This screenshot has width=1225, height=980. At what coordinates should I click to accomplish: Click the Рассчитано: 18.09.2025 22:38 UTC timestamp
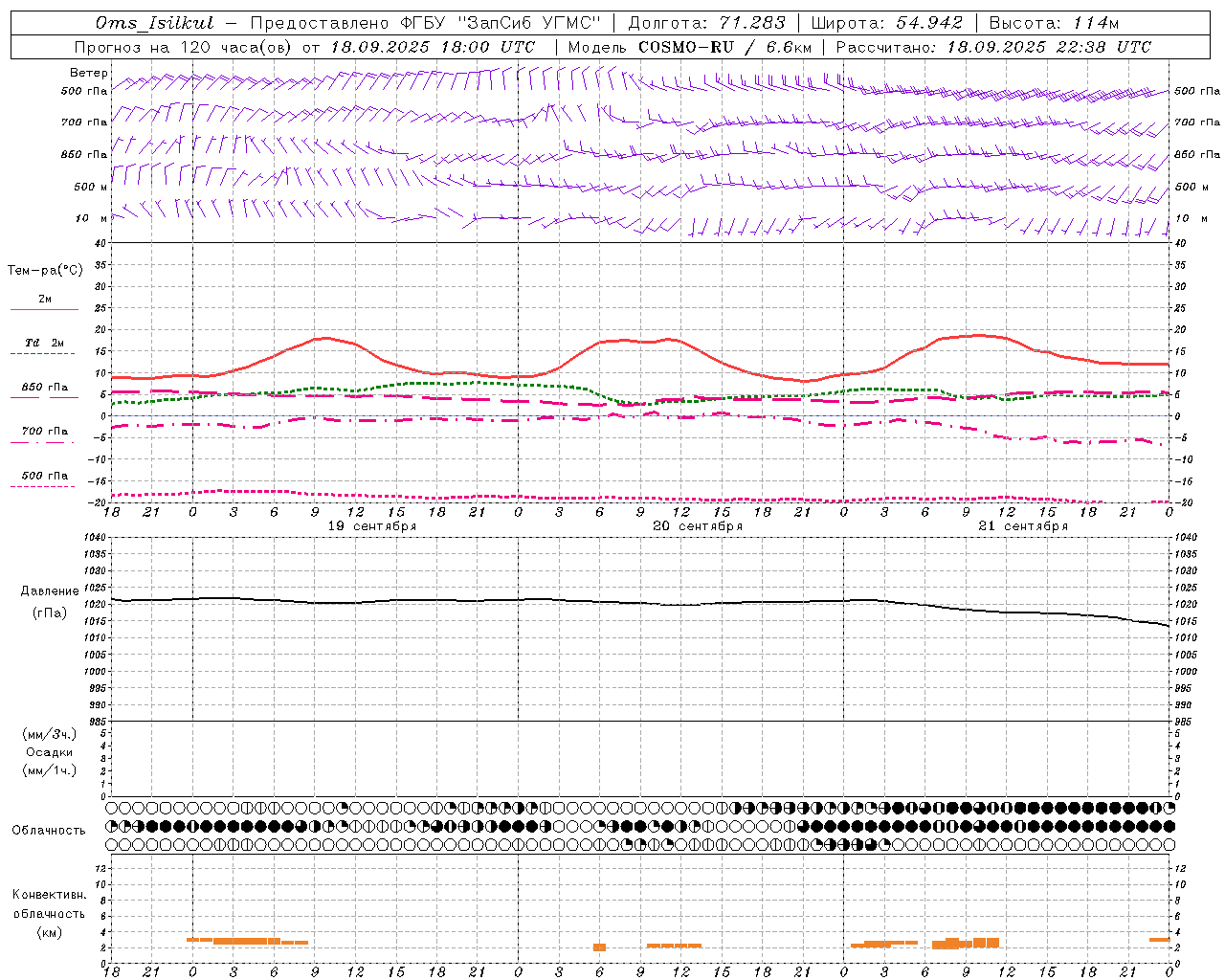pos(993,47)
